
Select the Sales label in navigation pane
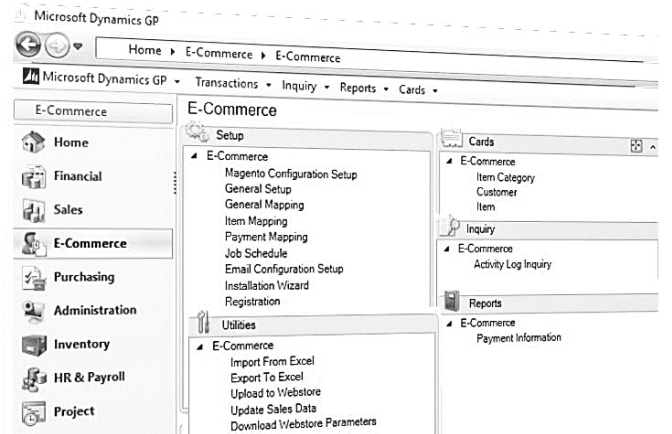tap(68, 210)
